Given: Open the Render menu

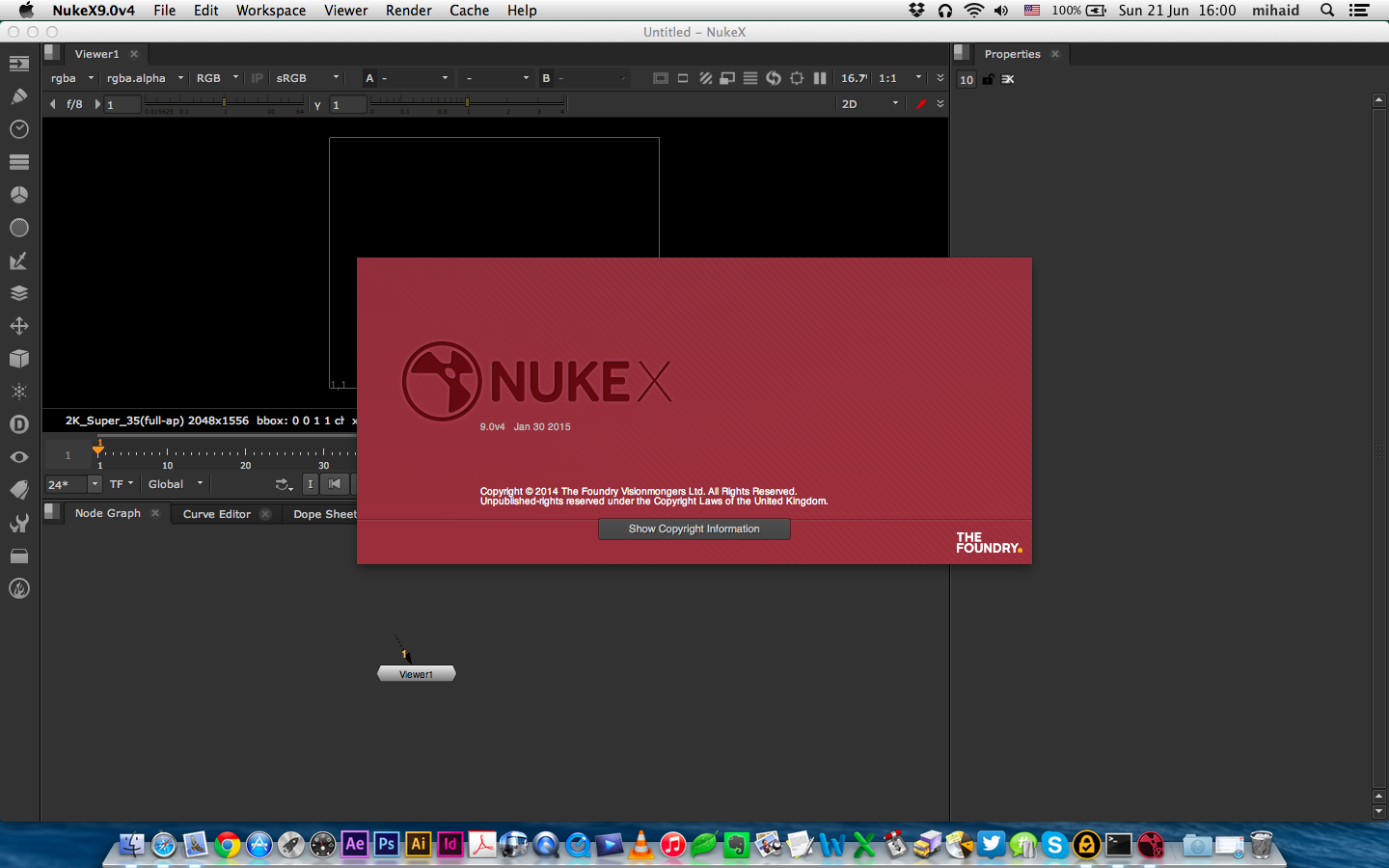Looking at the screenshot, I should coord(409,11).
